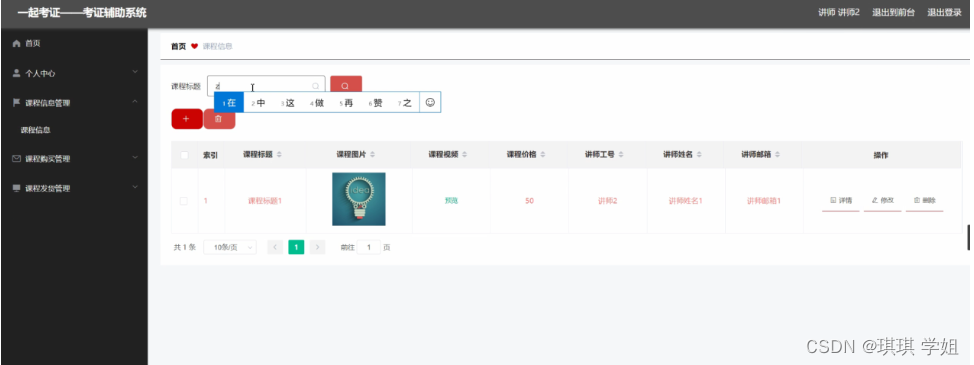Sort by 课程视频 column arrows

point(465,155)
